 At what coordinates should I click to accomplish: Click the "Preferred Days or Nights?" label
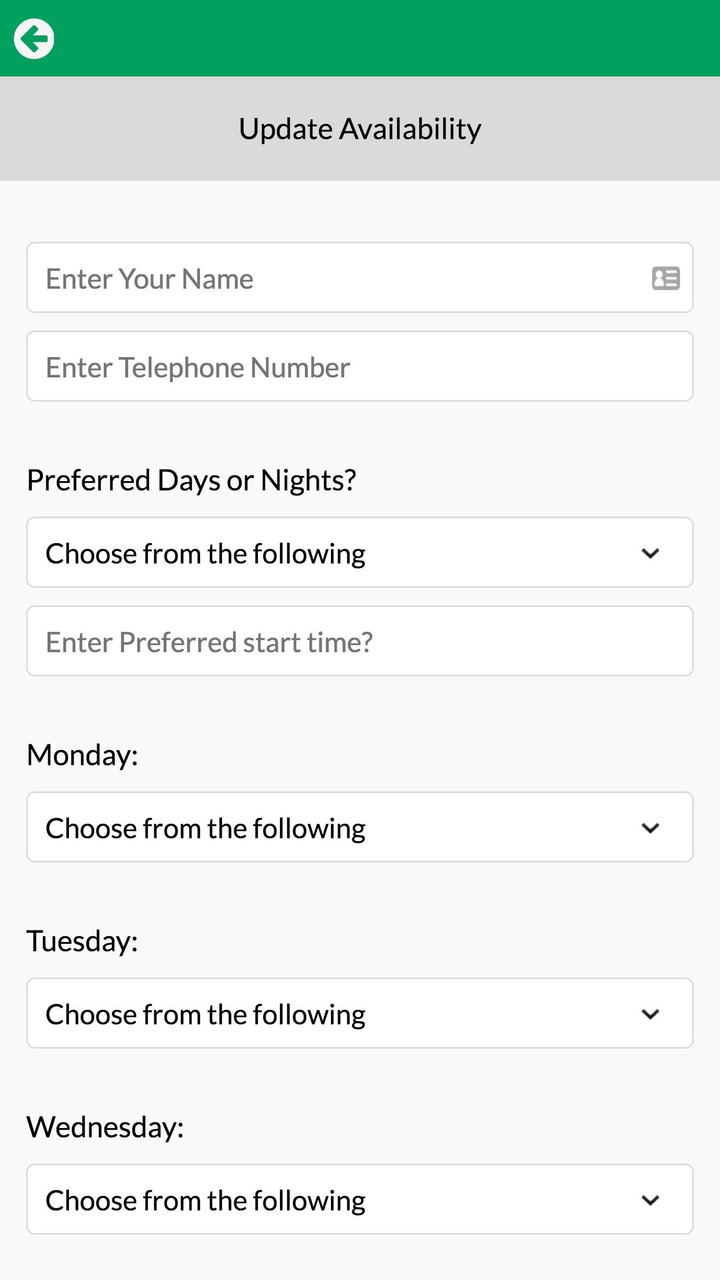191,480
